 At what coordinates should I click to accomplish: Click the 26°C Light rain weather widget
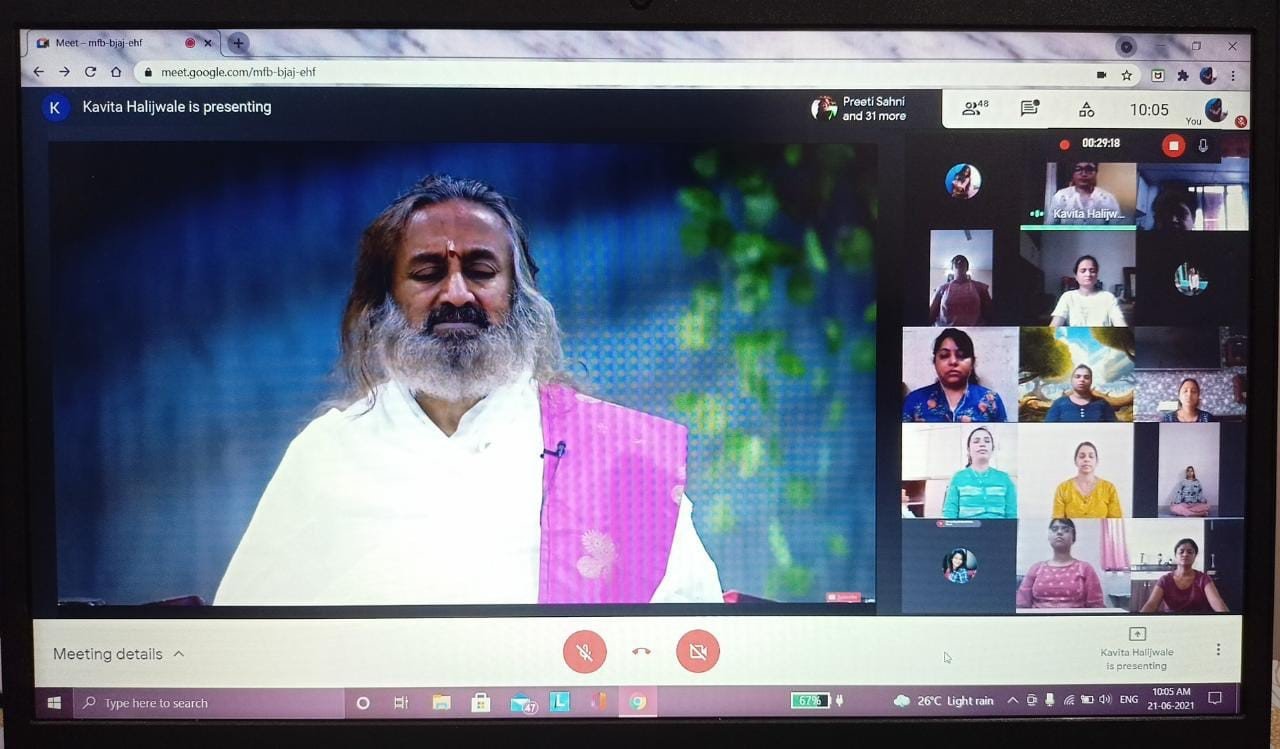tap(944, 701)
